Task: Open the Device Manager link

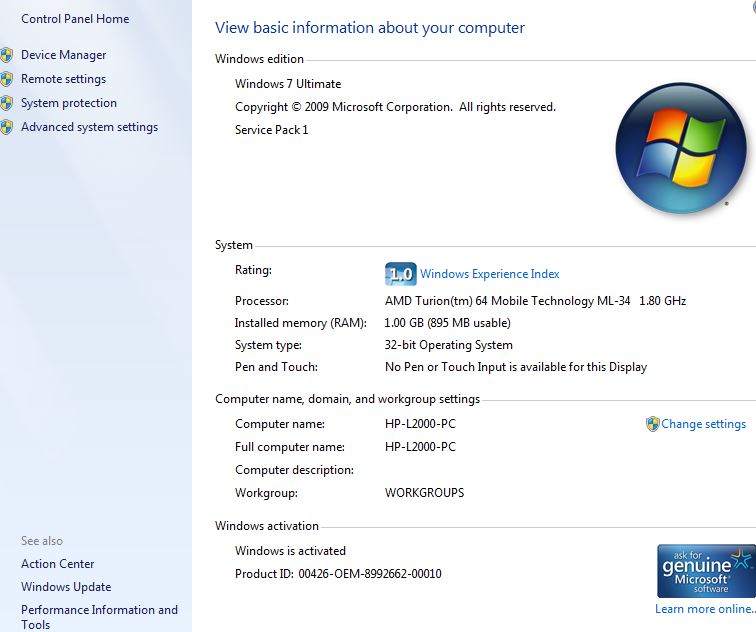Action: pyautogui.click(x=63, y=55)
